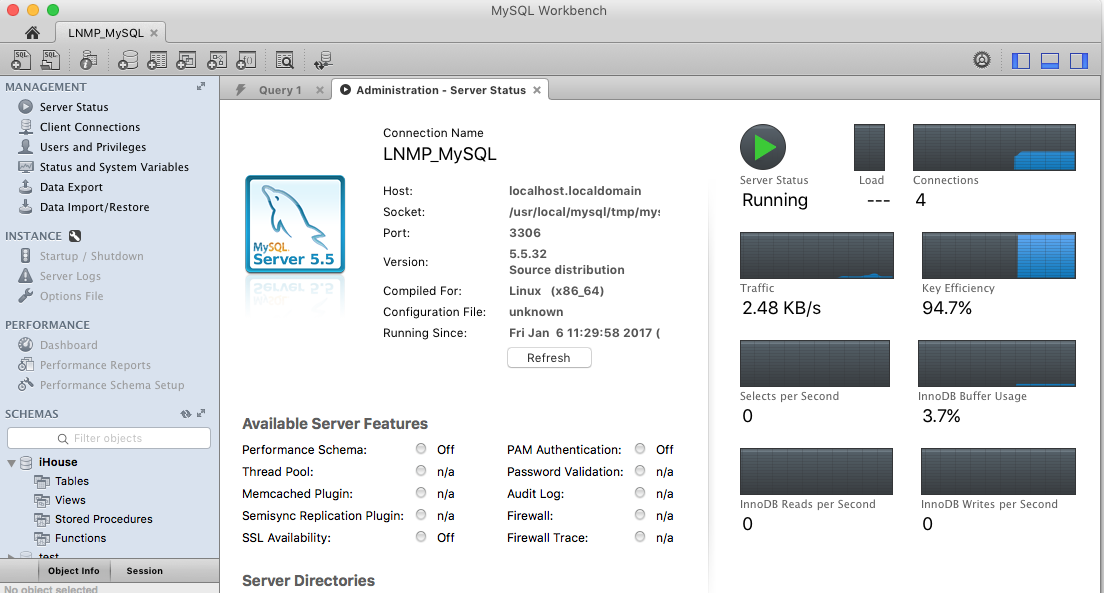Open Startup / Shutdown
The width and height of the screenshot is (1104, 593).
(x=92, y=256)
